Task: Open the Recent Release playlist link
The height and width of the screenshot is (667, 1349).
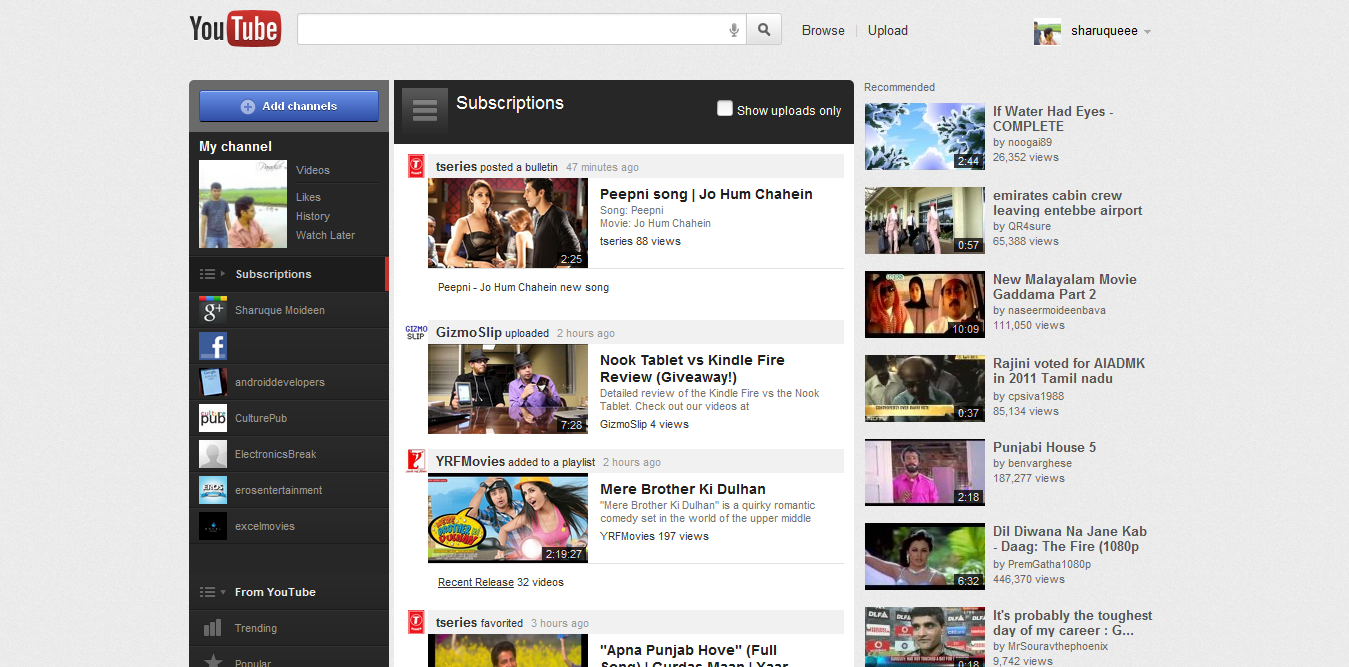Action: 476,582
